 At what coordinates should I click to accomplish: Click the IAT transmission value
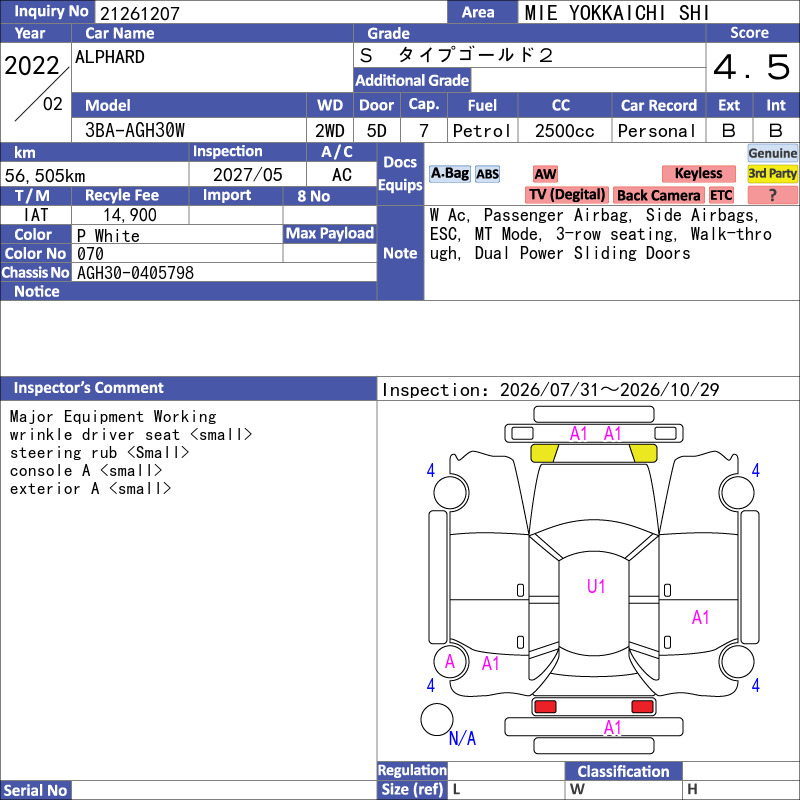36,215
